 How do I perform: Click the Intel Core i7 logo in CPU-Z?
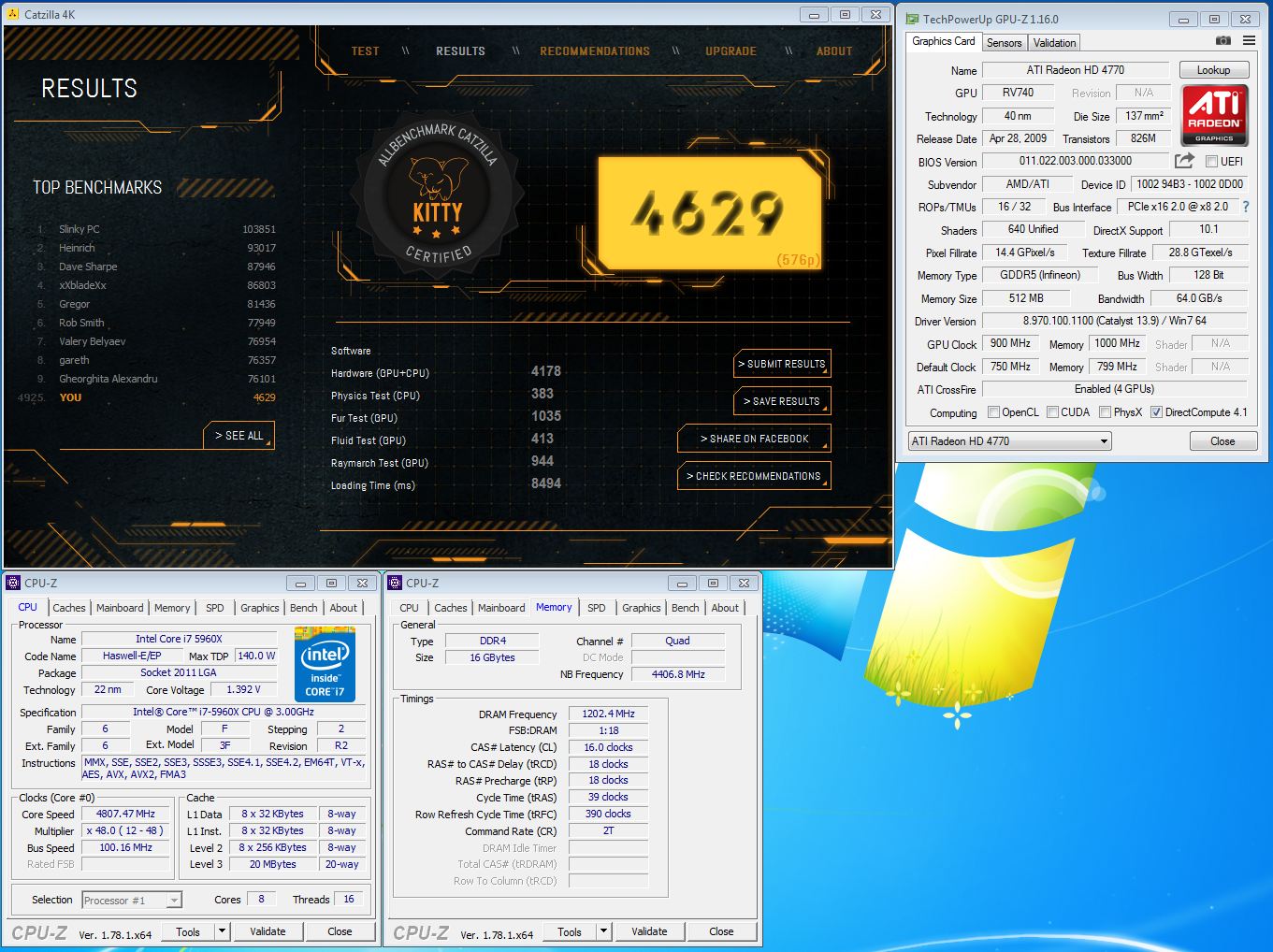point(325,664)
